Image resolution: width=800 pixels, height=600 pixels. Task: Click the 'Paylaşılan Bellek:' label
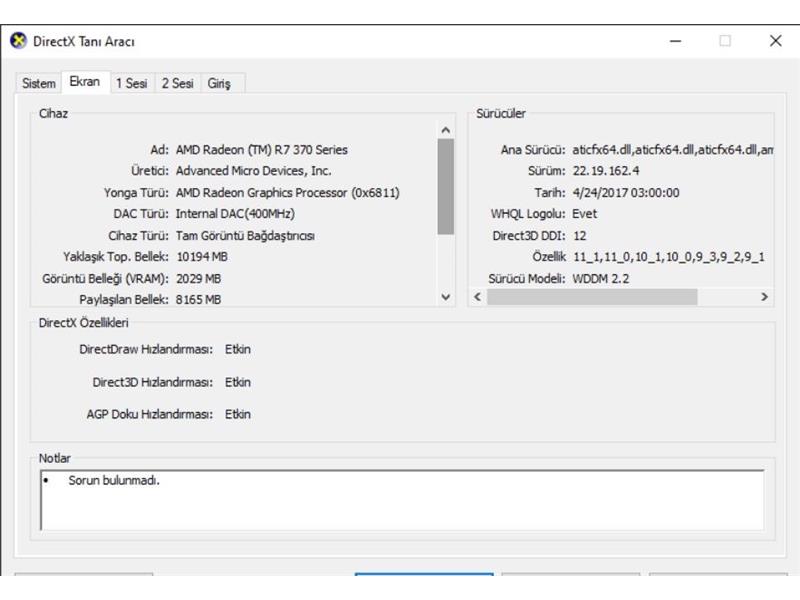click(x=124, y=299)
